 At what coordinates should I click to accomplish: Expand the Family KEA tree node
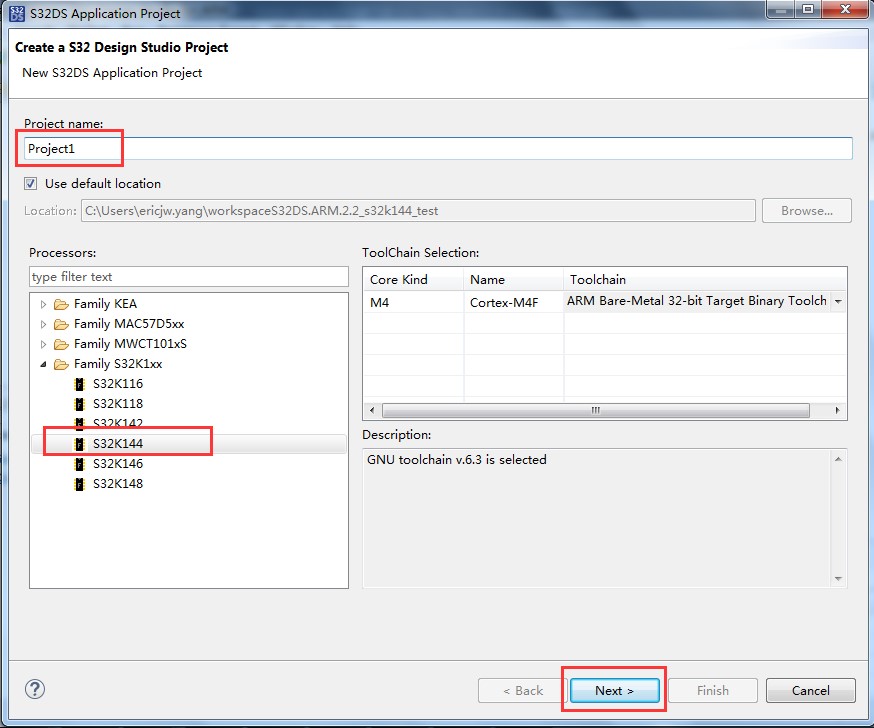pos(43,304)
